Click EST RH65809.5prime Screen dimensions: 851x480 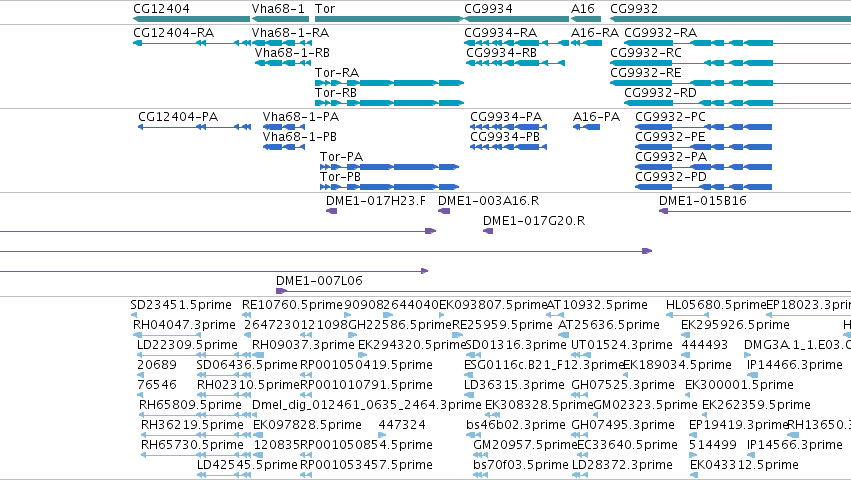click(x=190, y=405)
